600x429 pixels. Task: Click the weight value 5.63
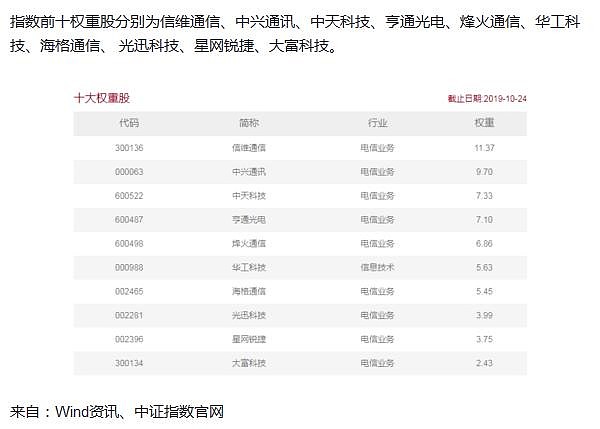[x=484, y=268]
